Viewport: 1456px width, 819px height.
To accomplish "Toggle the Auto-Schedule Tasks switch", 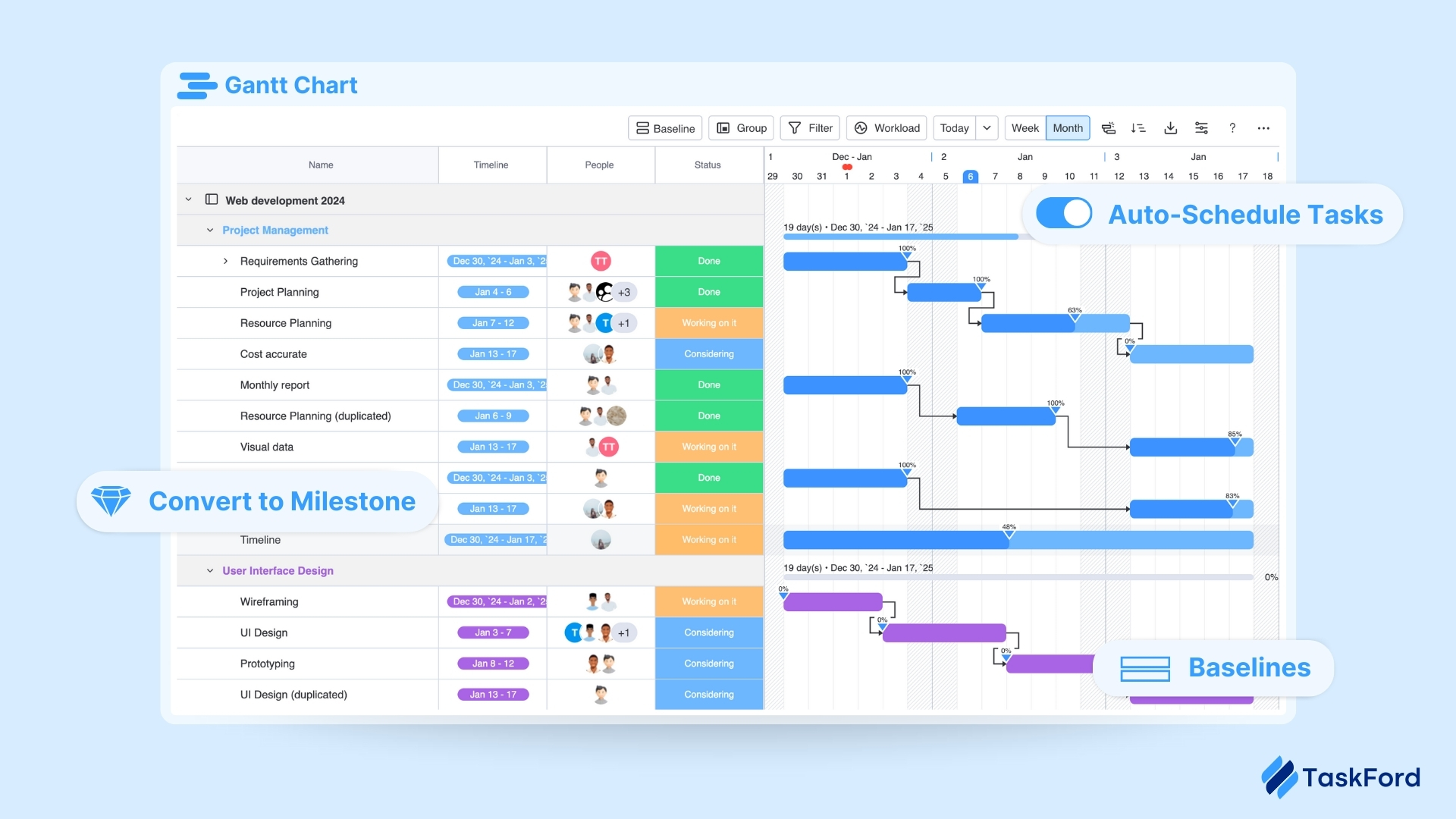I will point(1064,214).
